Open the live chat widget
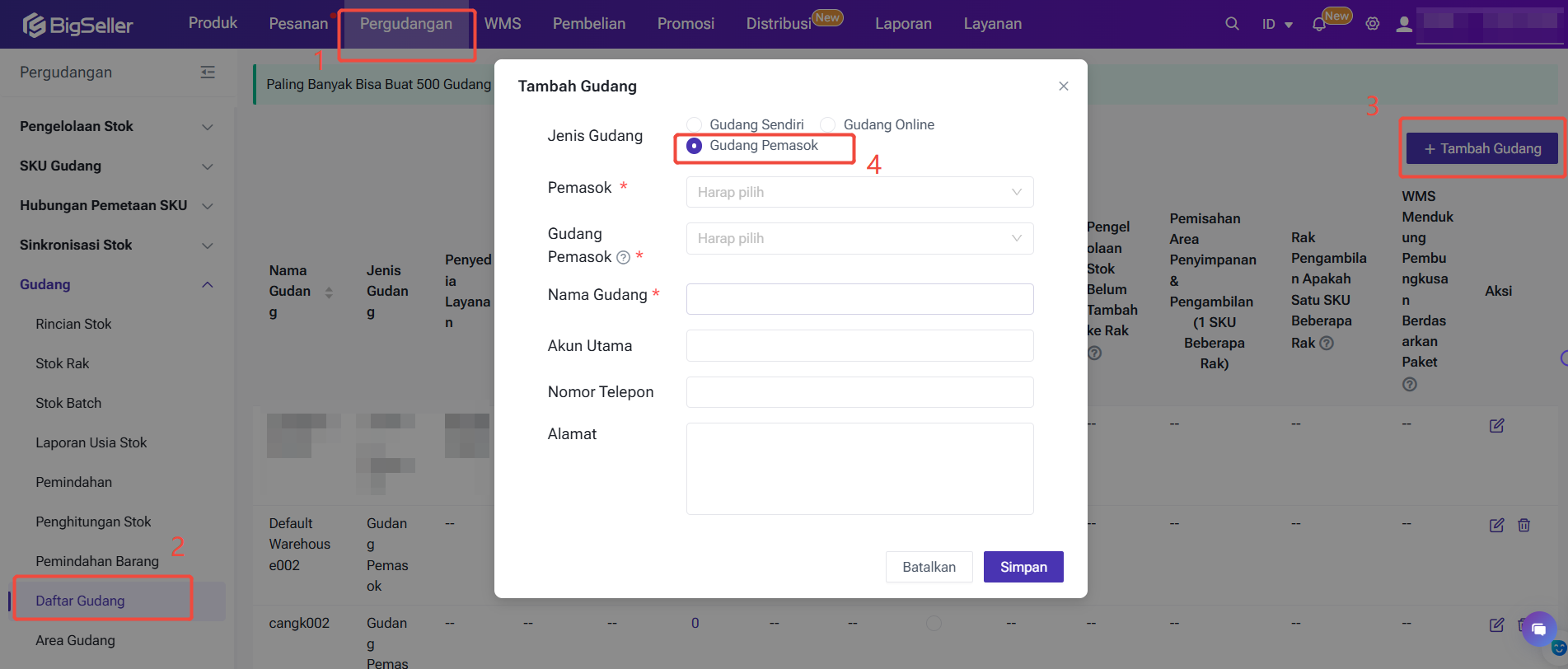The width and height of the screenshot is (1568, 669). 1538,629
